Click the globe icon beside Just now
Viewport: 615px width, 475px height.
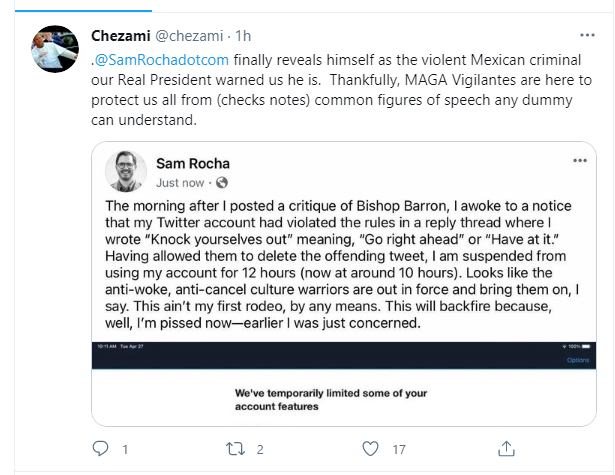[221, 183]
